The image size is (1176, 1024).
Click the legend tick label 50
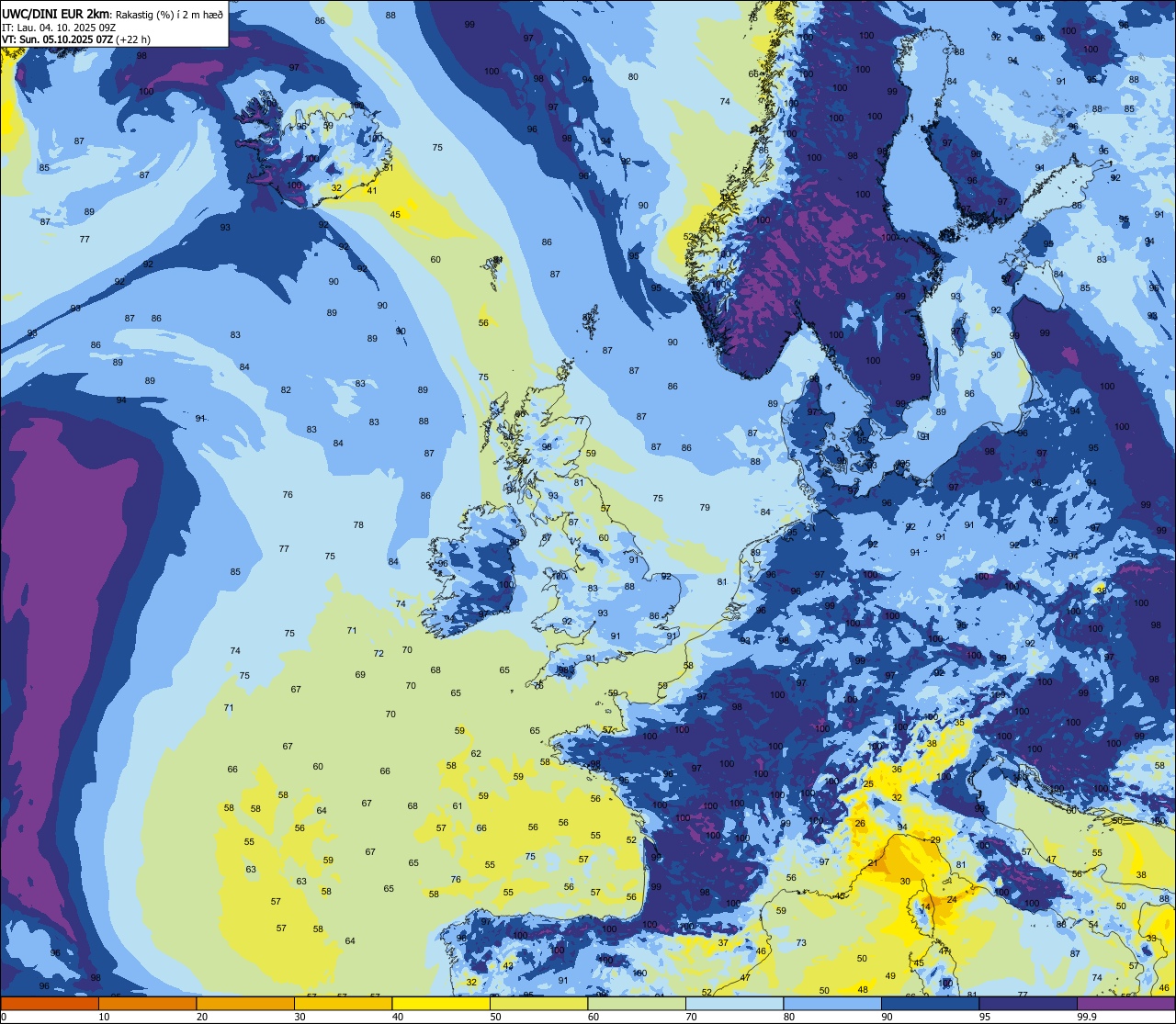point(495,1017)
